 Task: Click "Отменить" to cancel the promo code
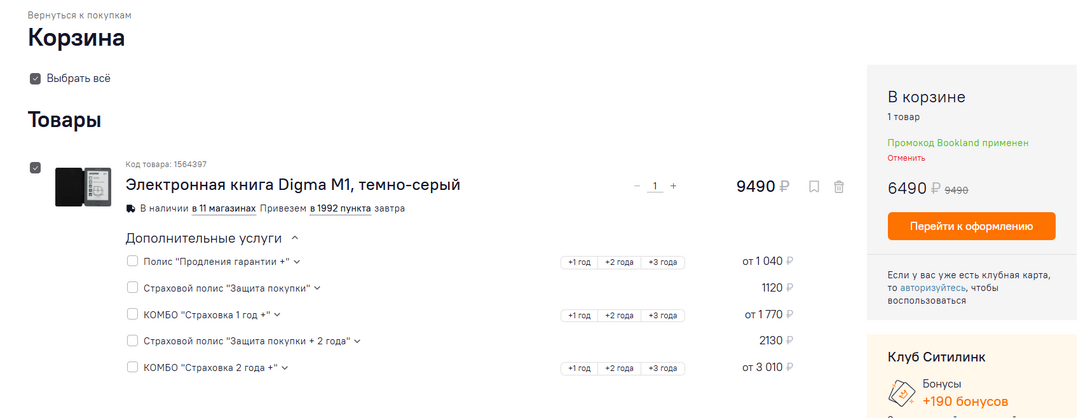(x=906, y=158)
